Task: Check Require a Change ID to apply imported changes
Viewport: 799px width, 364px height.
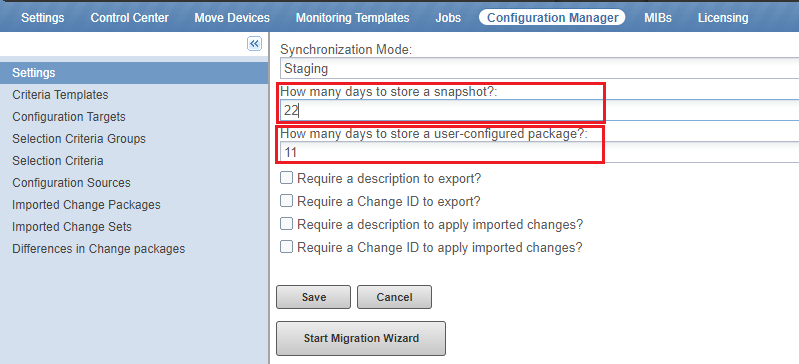Action: coord(286,247)
